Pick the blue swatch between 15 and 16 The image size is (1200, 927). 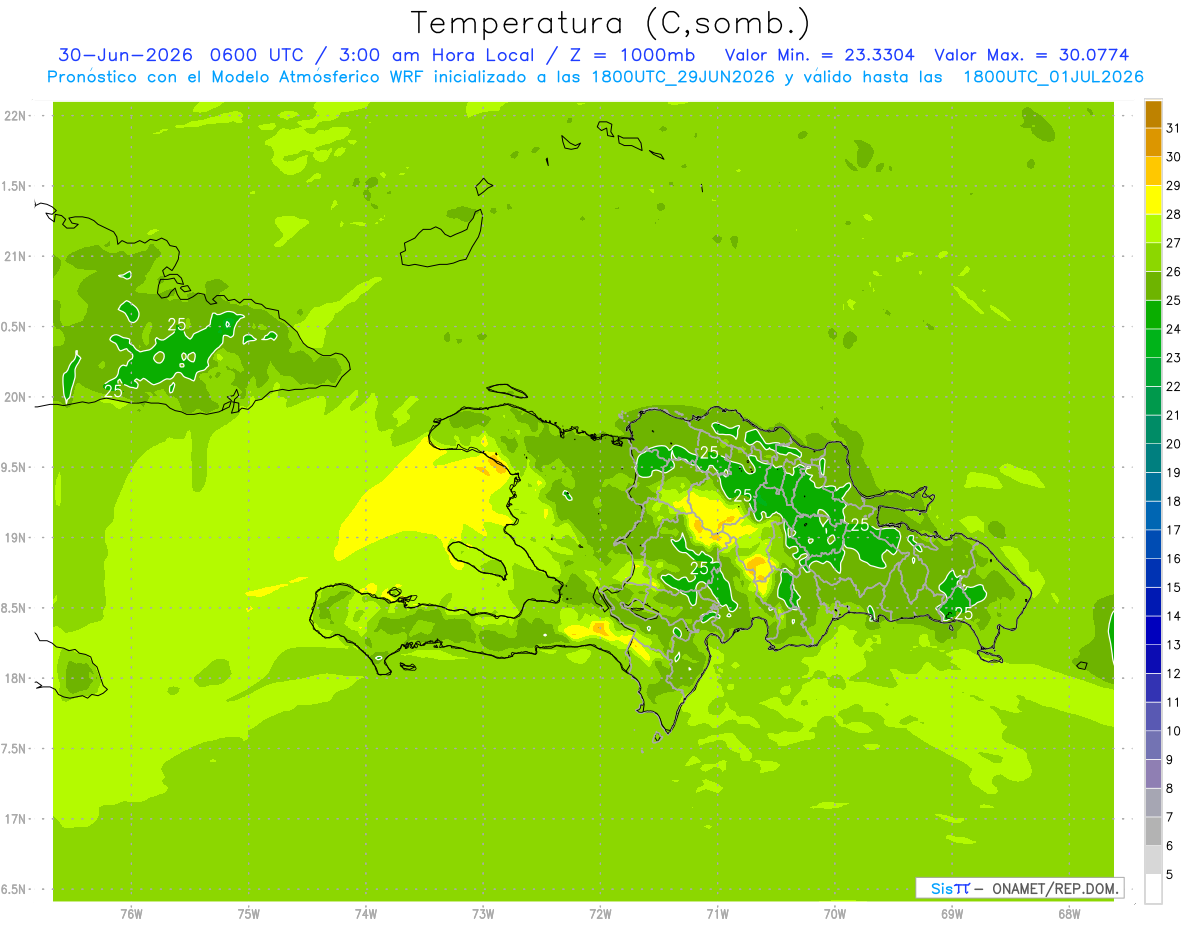pos(1153,573)
